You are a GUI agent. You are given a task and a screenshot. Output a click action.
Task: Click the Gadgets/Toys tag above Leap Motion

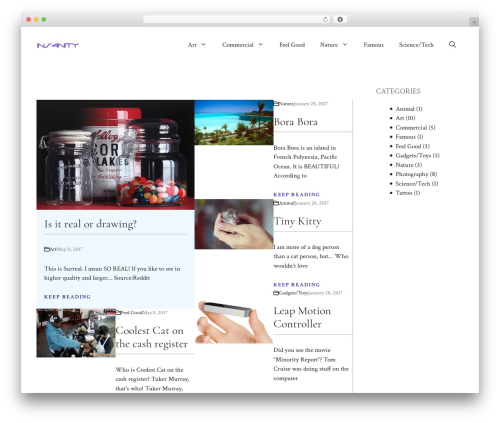[294, 293]
